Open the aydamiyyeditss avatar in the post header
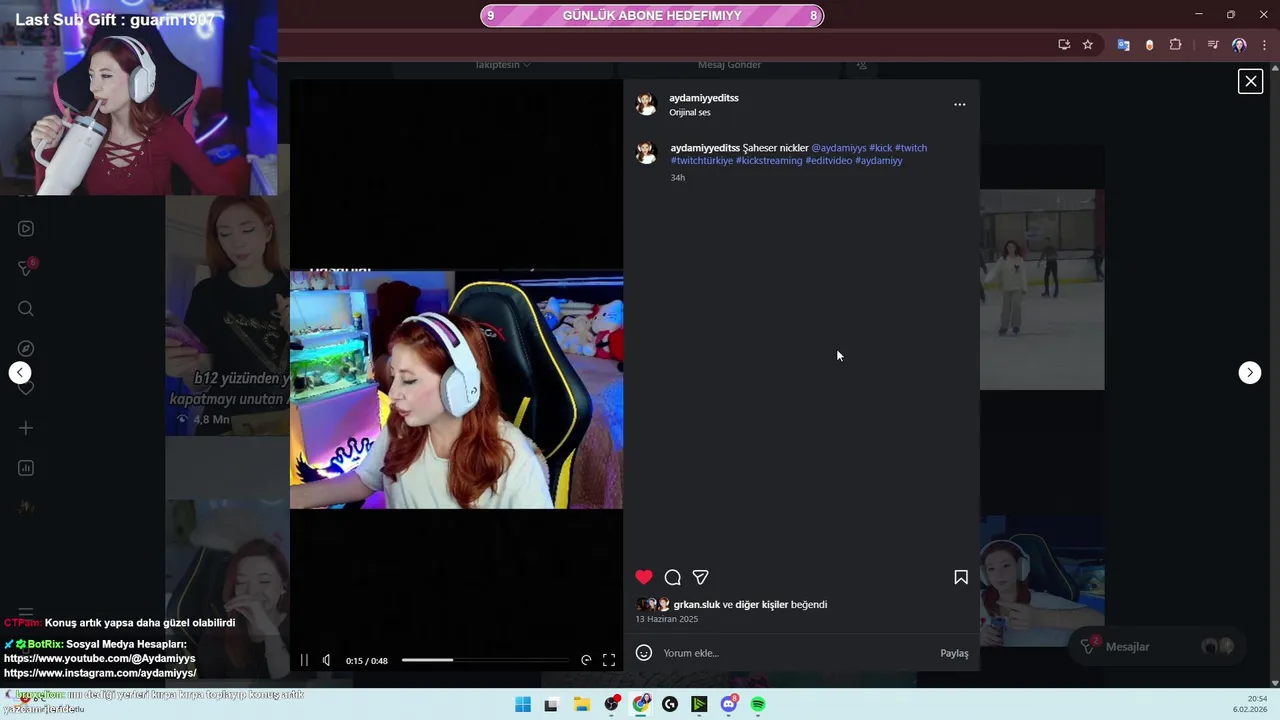Image resolution: width=1280 pixels, height=720 pixels. point(646,104)
